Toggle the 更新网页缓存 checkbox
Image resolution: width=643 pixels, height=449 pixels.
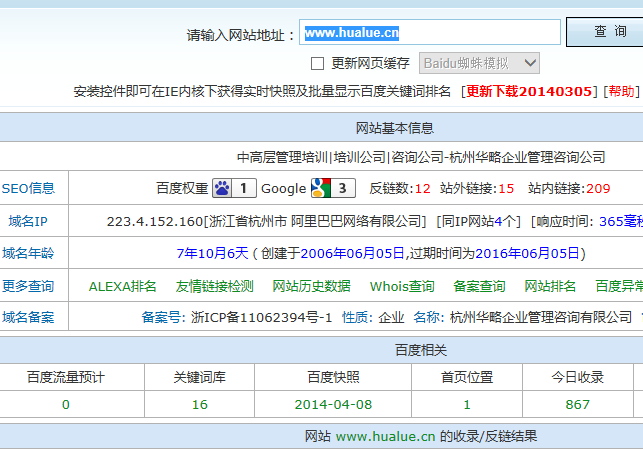point(317,64)
